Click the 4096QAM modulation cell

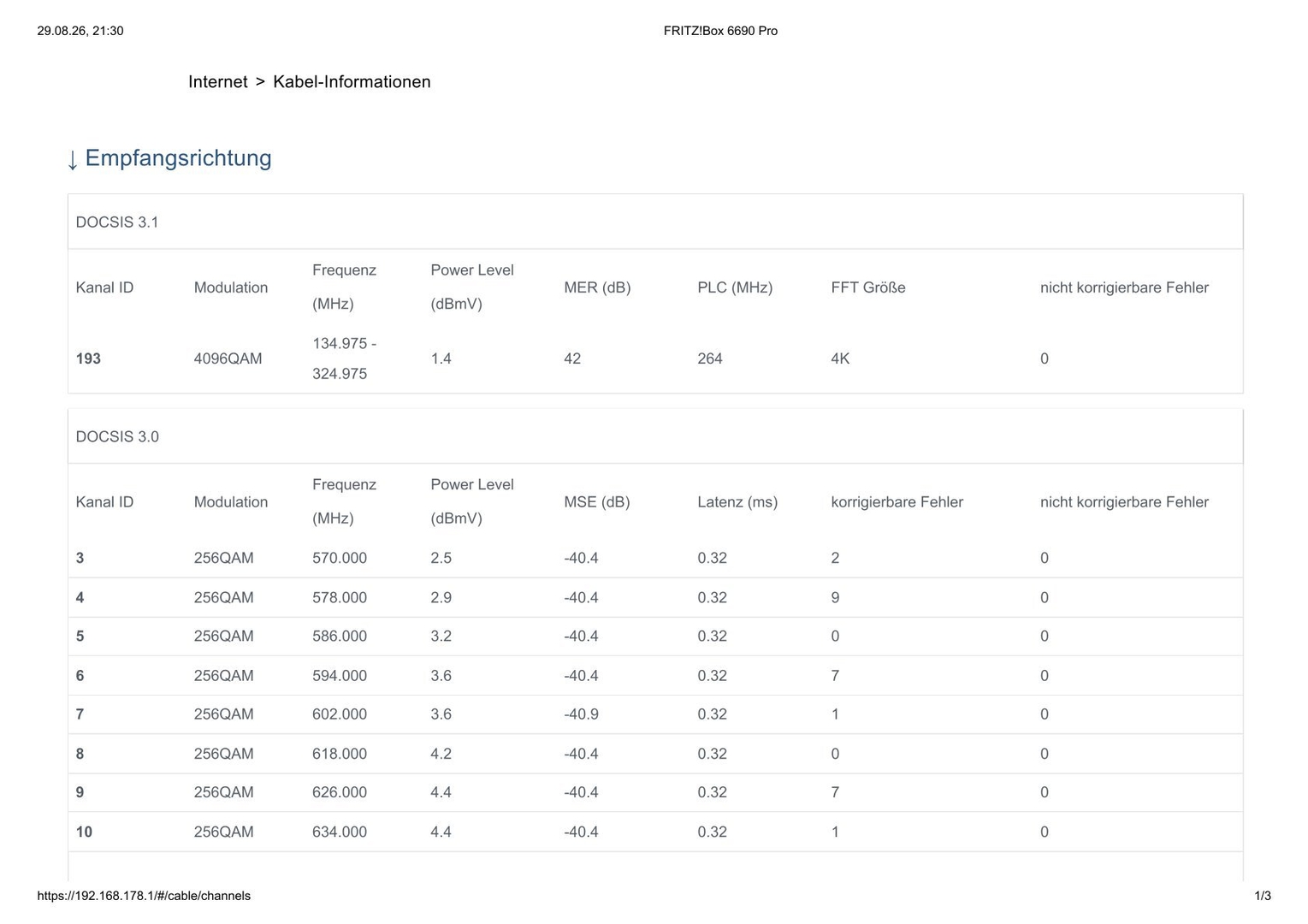tap(228, 358)
